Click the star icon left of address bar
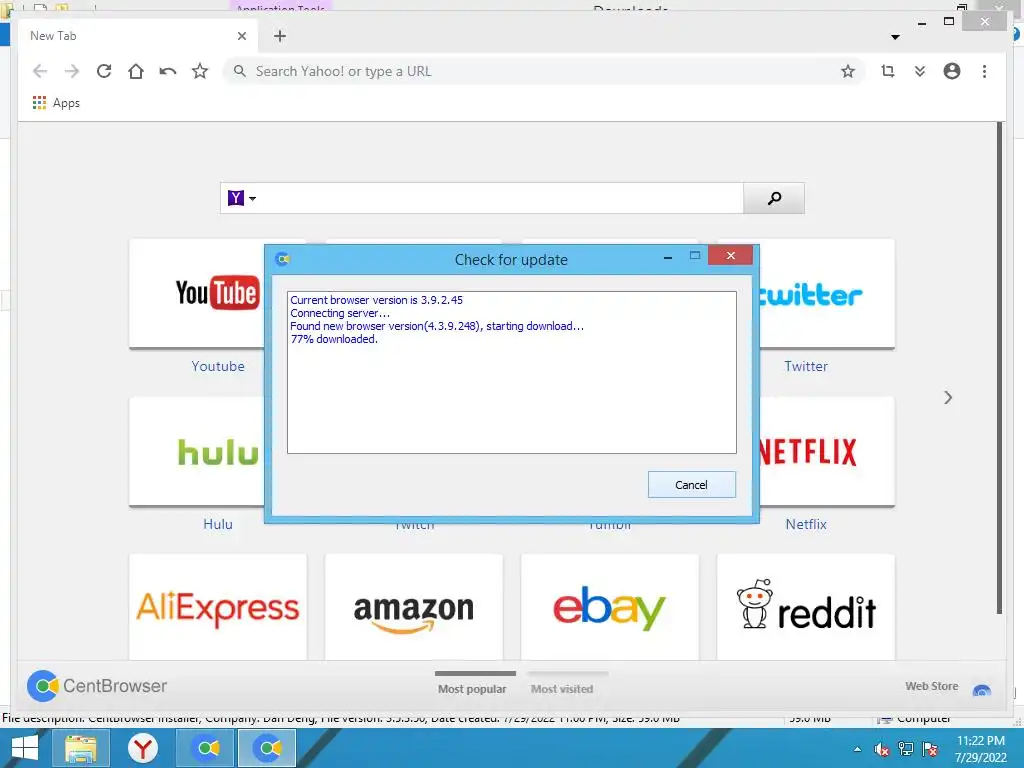Screen dimensions: 1024x768 [x=200, y=71]
